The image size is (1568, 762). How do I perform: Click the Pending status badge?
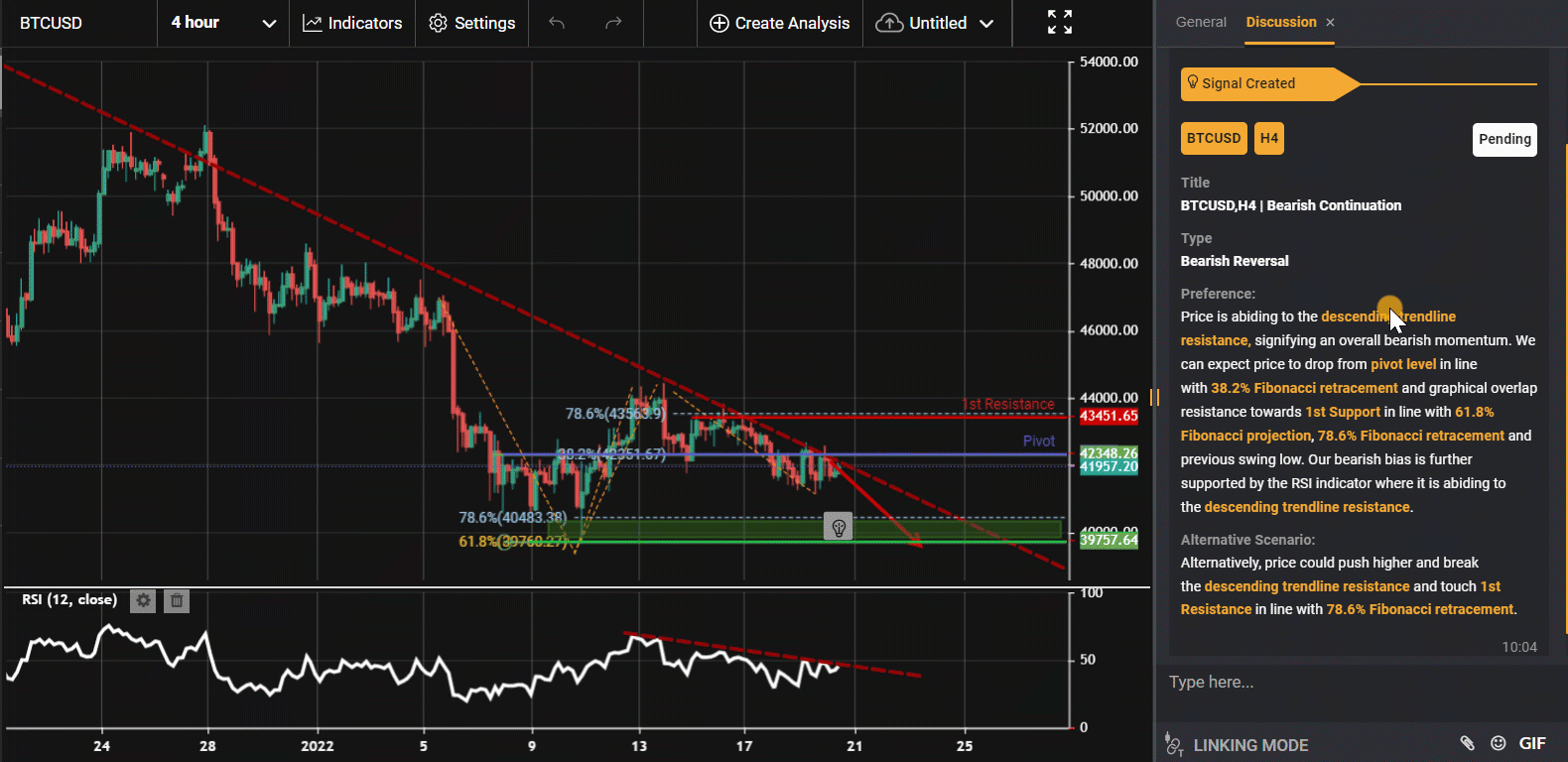(1504, 139)
